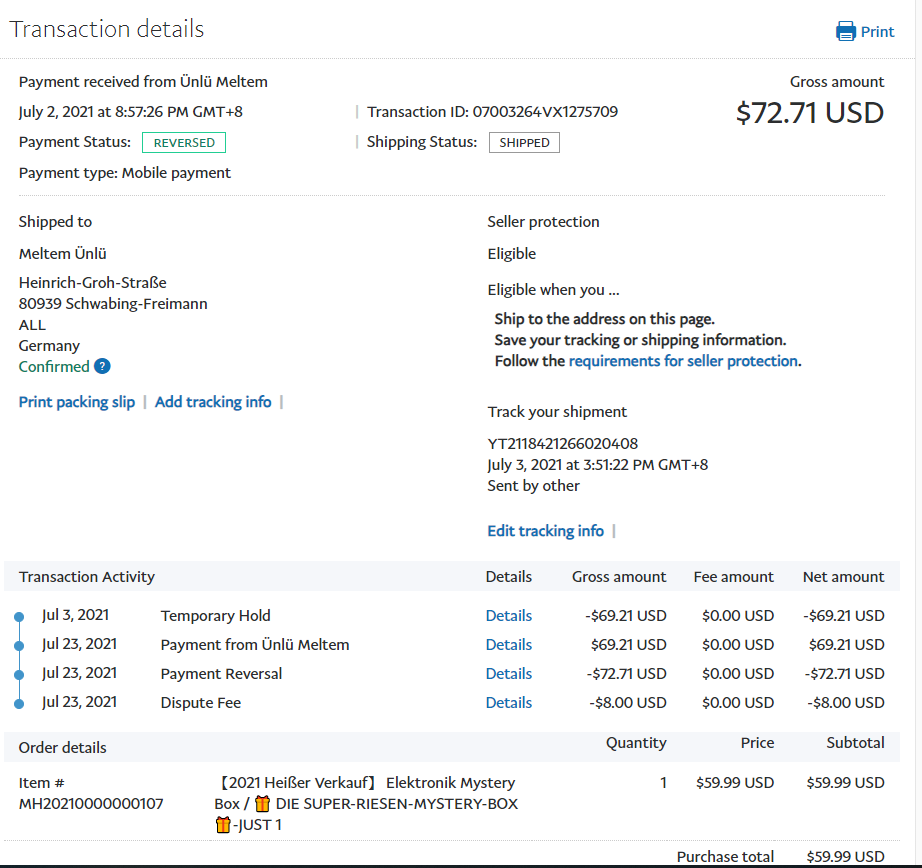Click the REVERSED payment status badge

click(x=184, y=143)
